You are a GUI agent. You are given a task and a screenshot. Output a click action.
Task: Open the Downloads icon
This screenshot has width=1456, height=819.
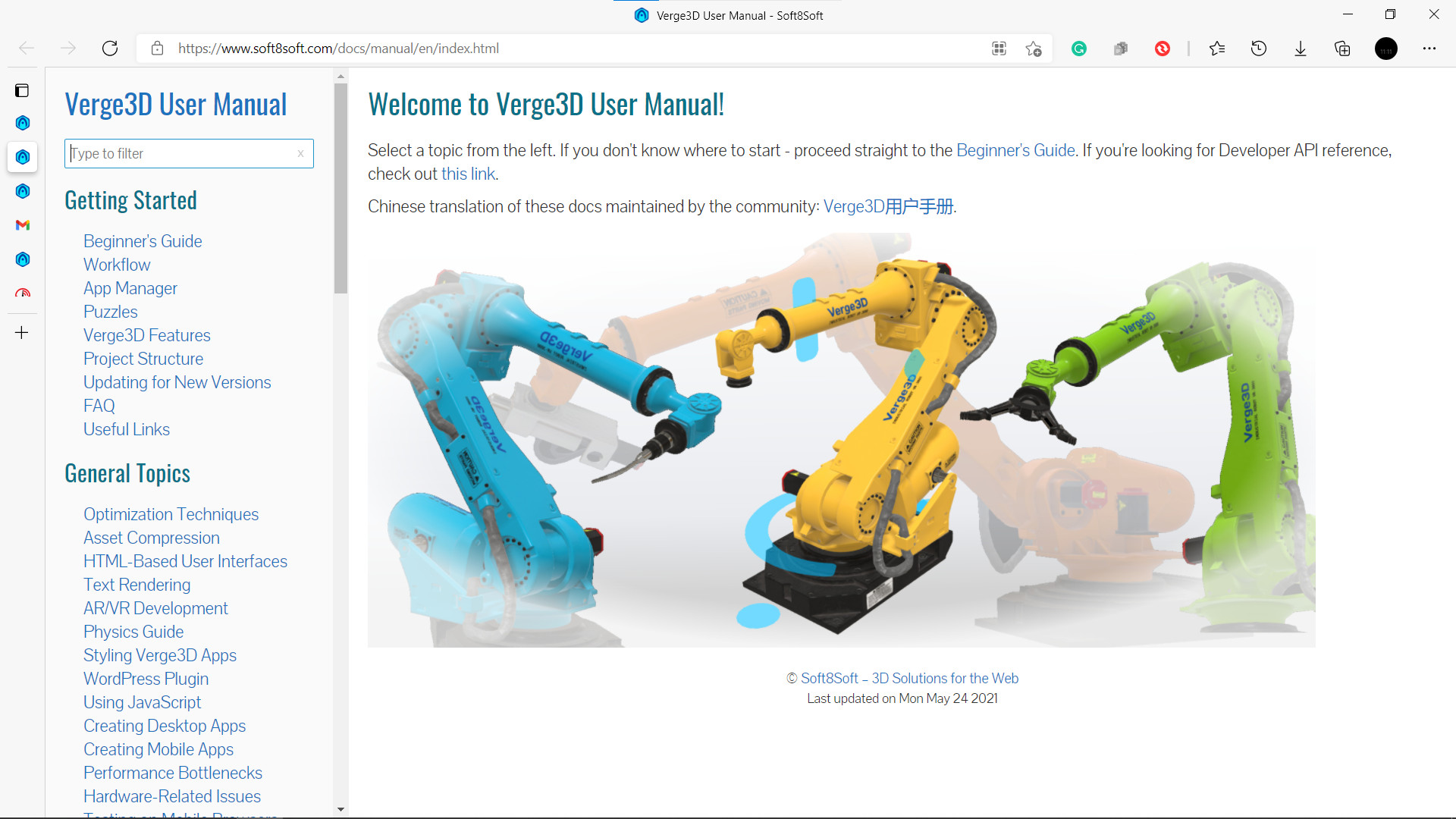click(1301, 49)
